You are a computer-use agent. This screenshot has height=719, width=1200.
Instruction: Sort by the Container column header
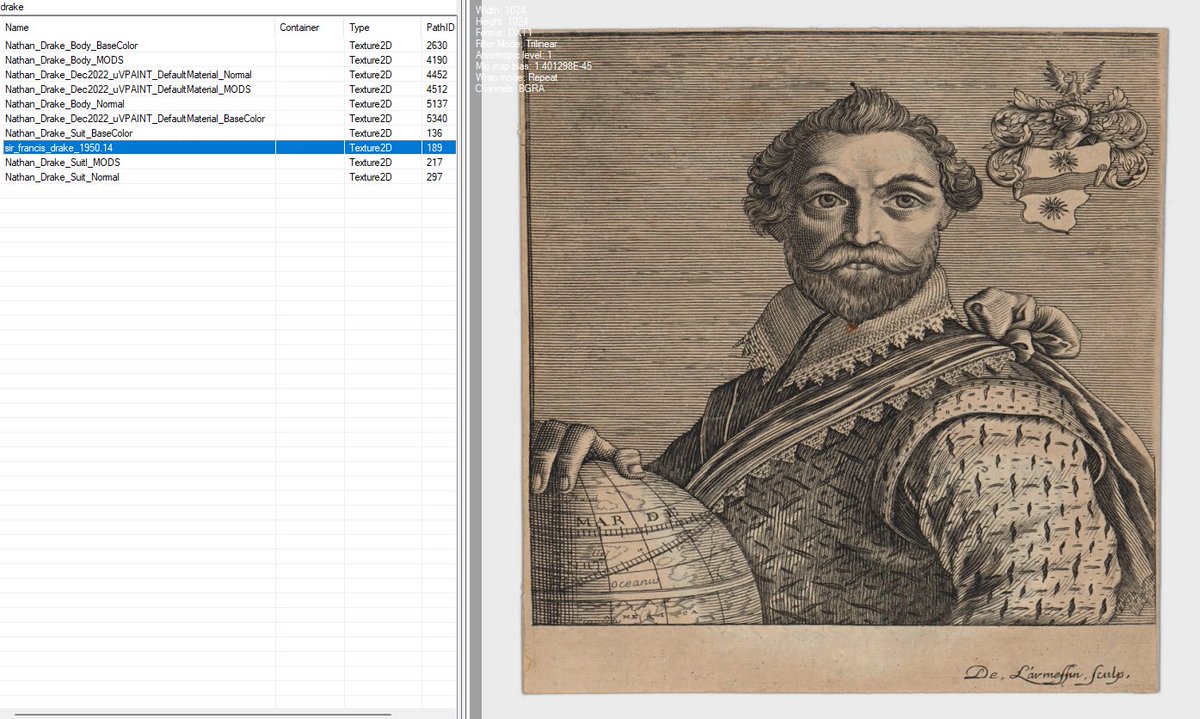[310, 28]
